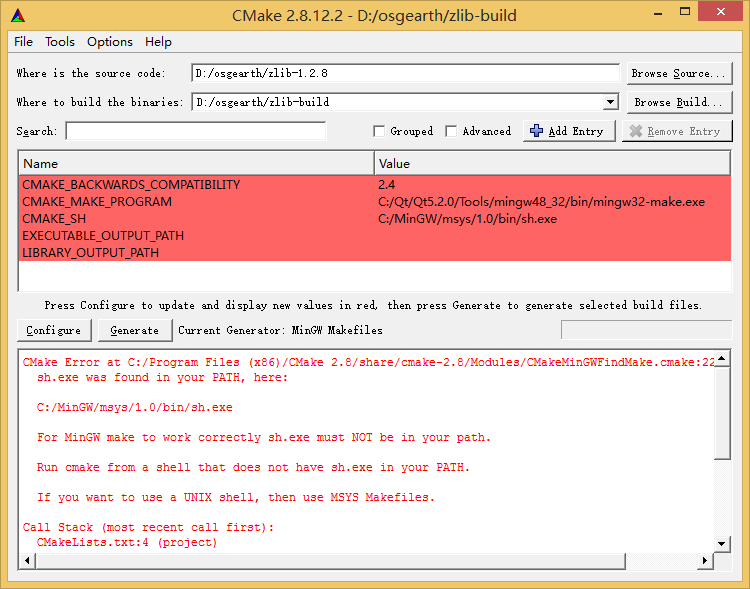750x589 pixels.
Task: Click the grey X Remove Entry icon
Action: [x=636, y=131]
